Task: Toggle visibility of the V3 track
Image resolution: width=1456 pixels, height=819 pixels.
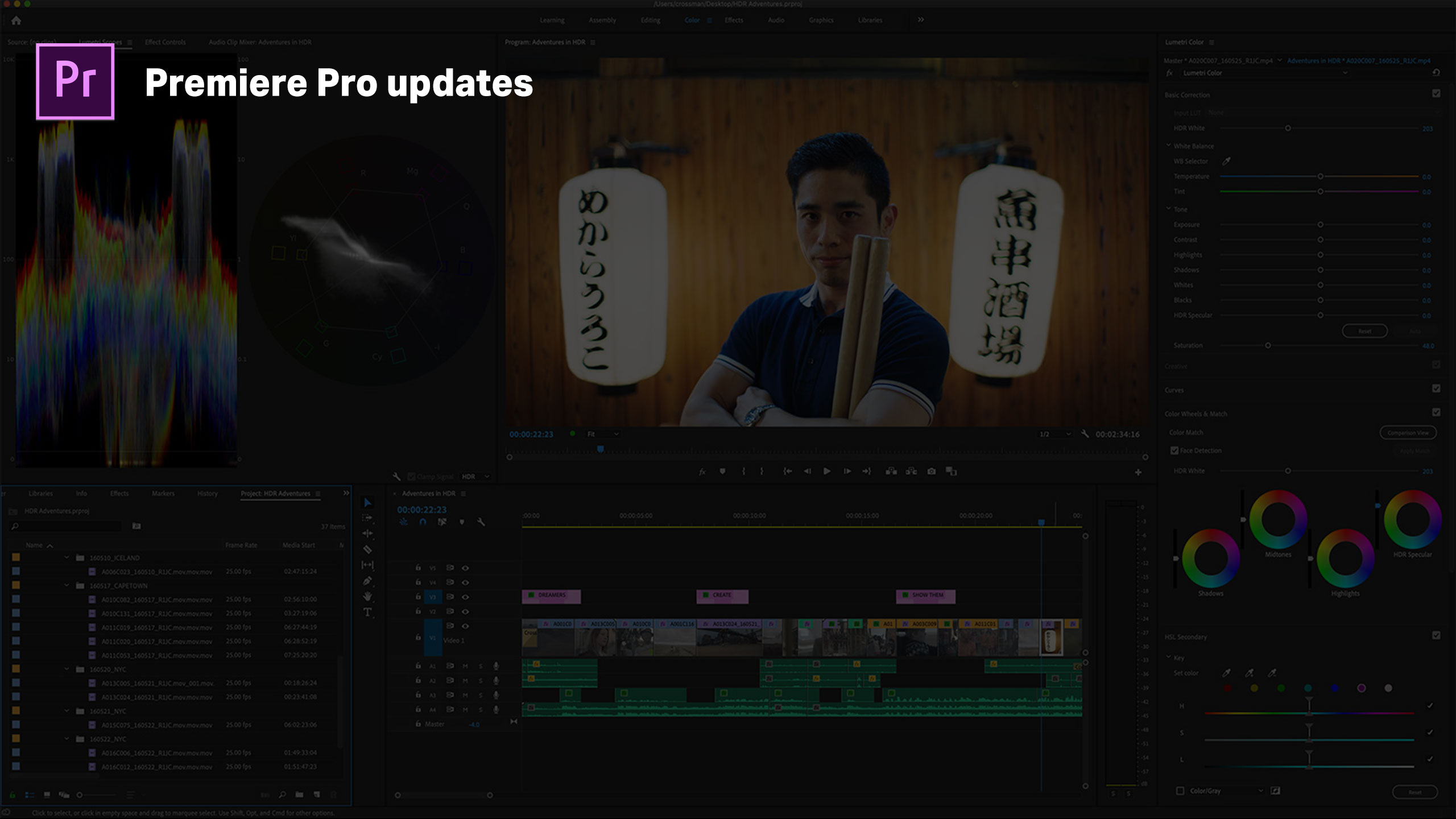Action: tap(465, 597)
